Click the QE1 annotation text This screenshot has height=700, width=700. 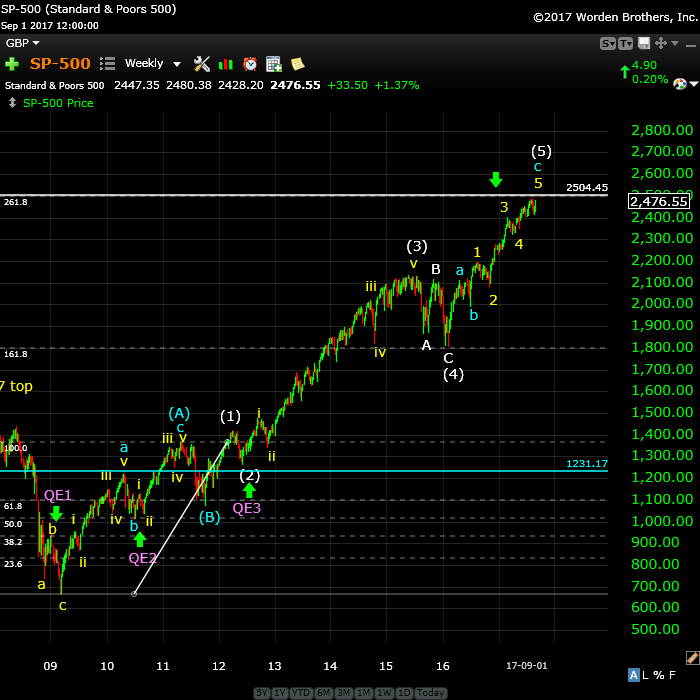(58, 495)
